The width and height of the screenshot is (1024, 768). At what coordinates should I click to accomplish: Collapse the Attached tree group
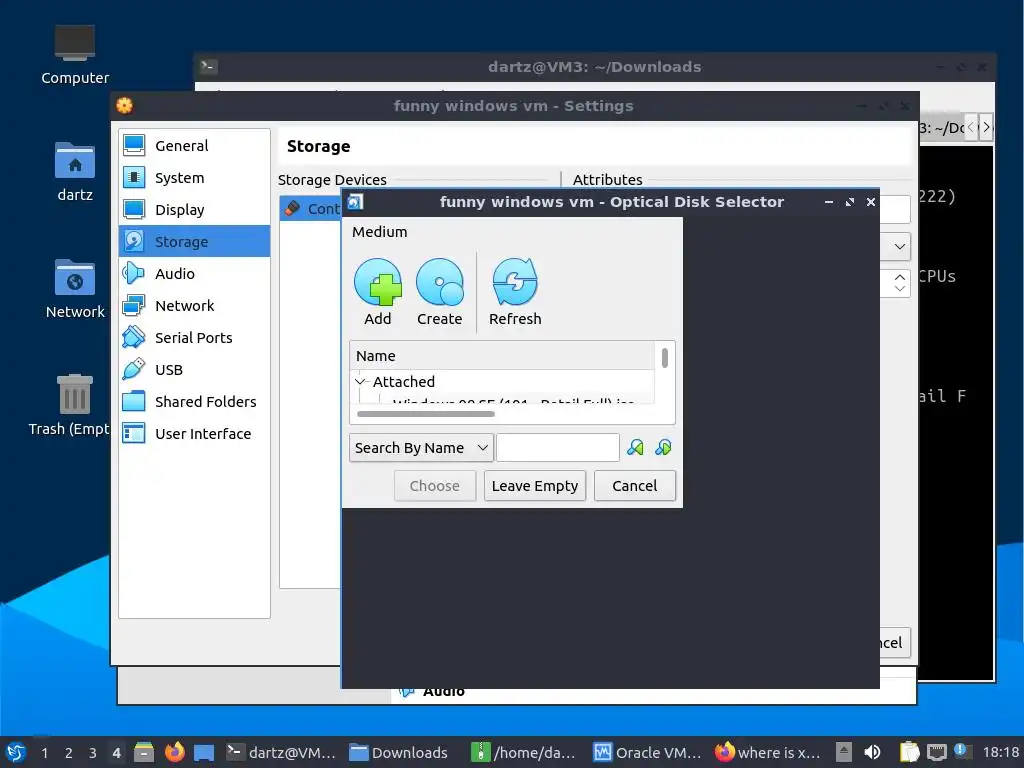360,381
